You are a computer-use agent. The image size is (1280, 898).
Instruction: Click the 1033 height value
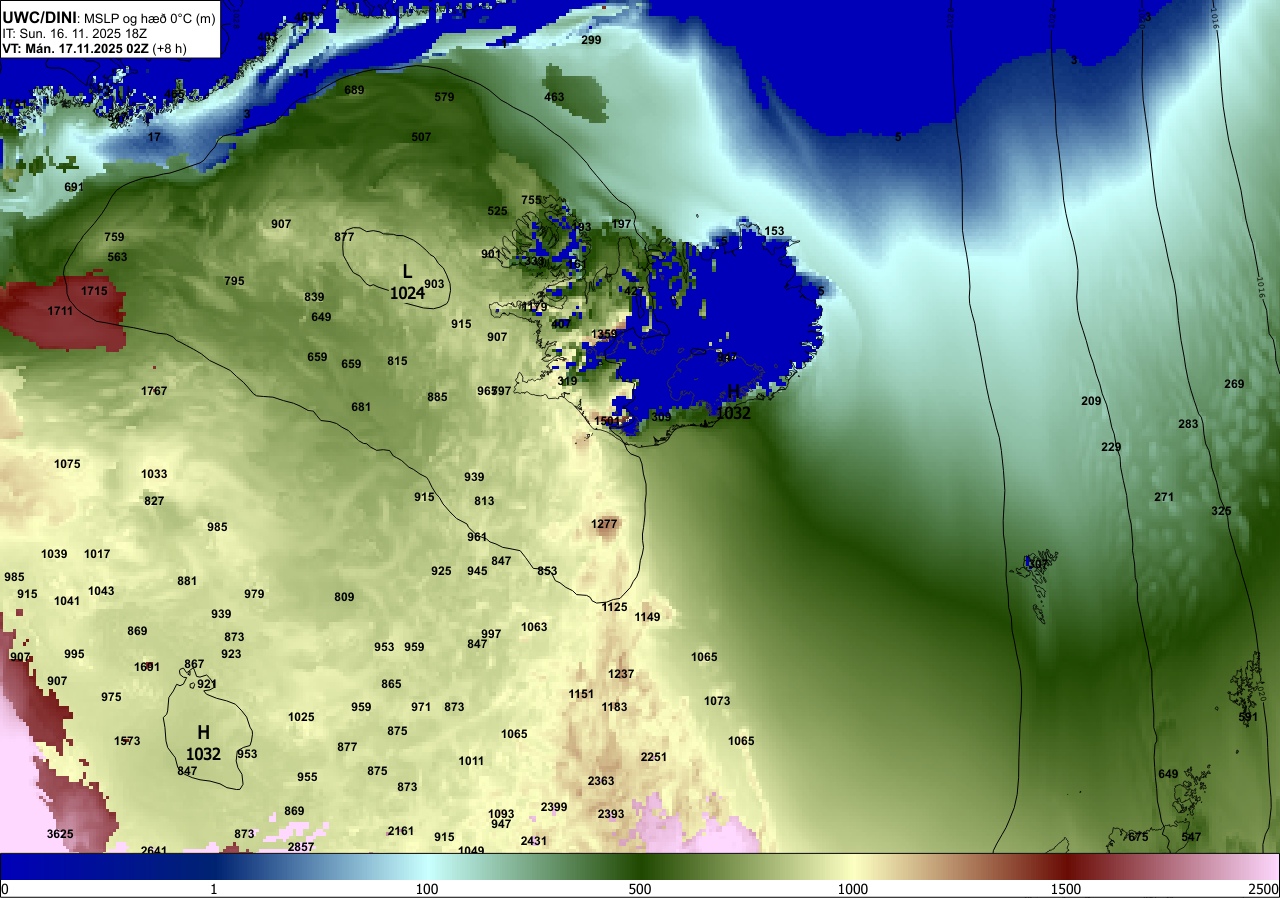(154, 474)
